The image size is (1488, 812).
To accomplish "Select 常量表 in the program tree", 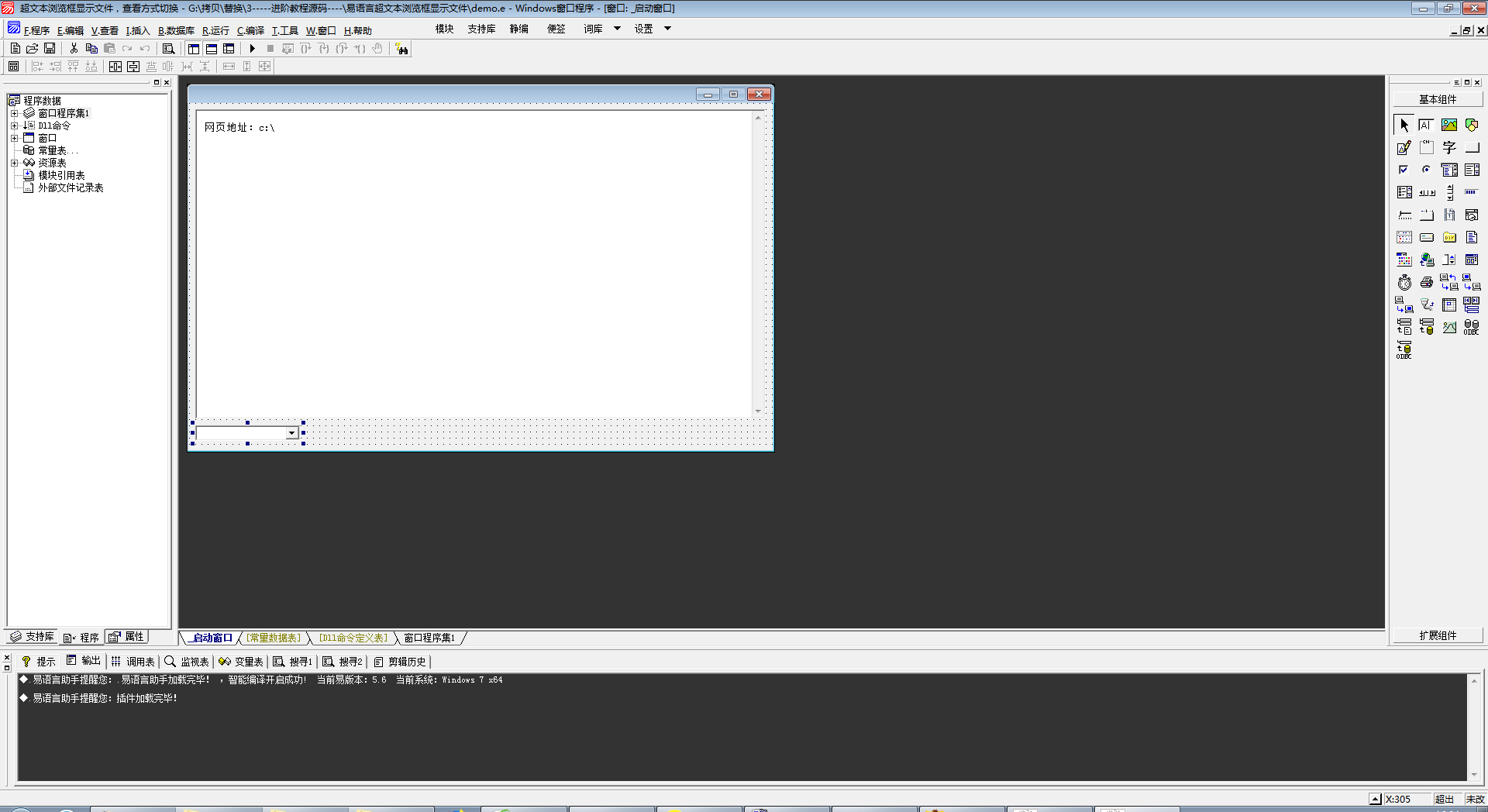I will tap(52, 150).
